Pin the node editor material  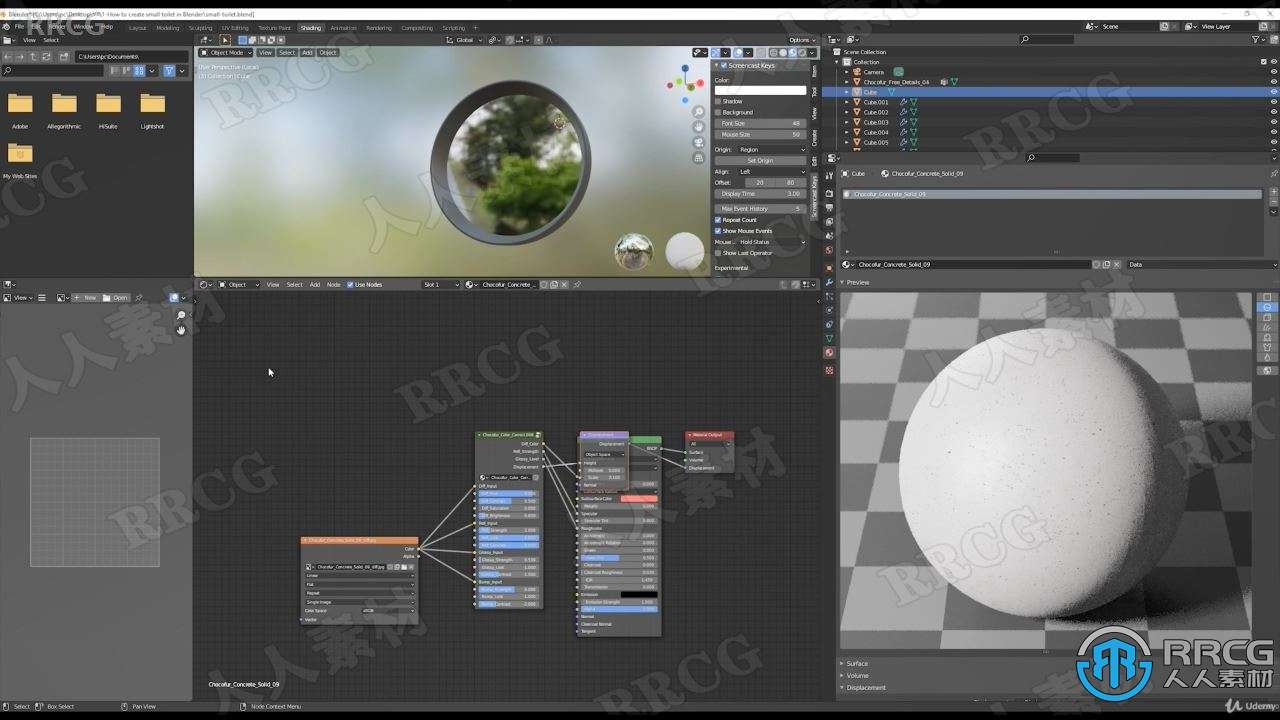click(577, 284)
